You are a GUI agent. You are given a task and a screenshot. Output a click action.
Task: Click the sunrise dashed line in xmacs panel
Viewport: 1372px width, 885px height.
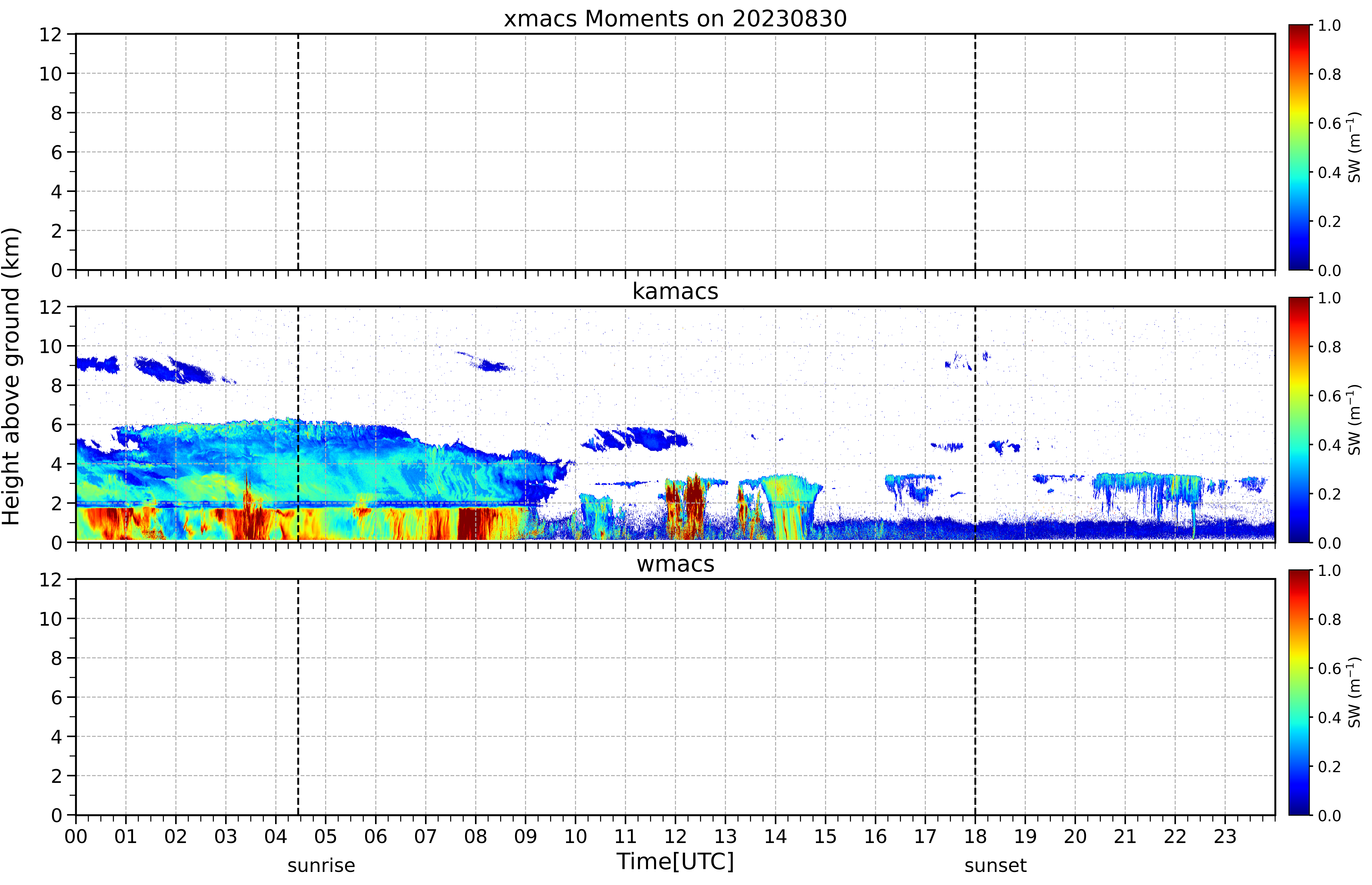298,152
